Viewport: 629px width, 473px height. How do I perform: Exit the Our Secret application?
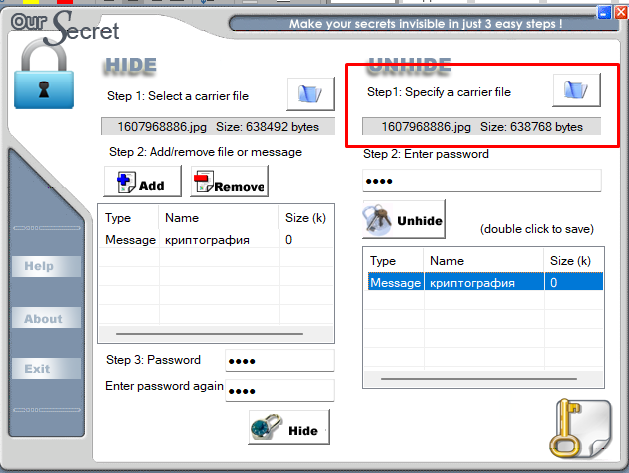pos(46,369)
